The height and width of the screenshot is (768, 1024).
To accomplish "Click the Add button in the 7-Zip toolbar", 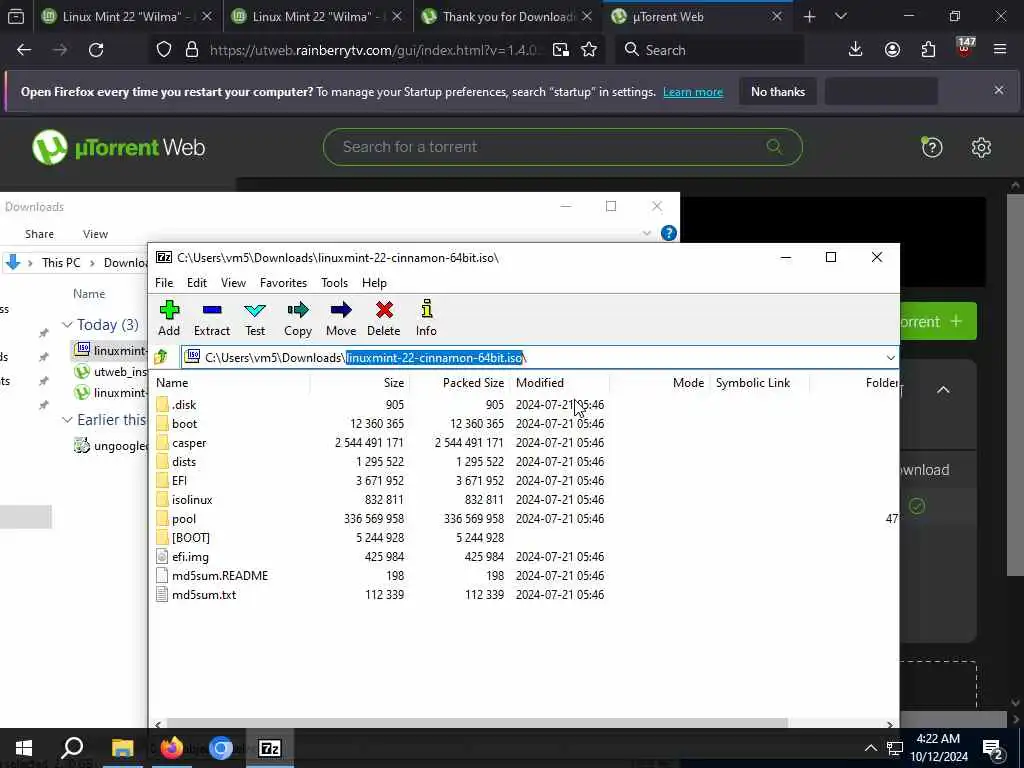I will pyautogui.click(x=169, y=318).
